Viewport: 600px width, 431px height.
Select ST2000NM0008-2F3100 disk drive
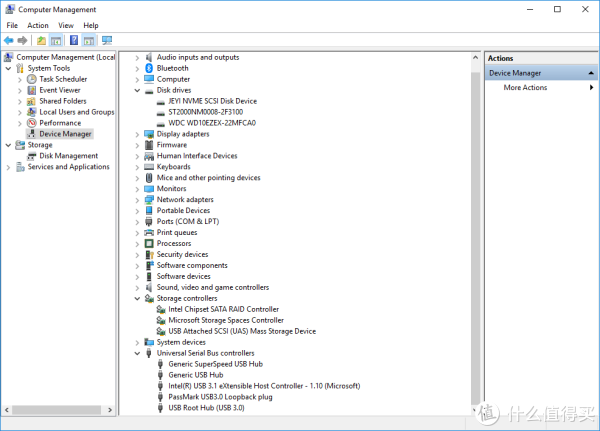pyautogui.click(x=205, y=112)
